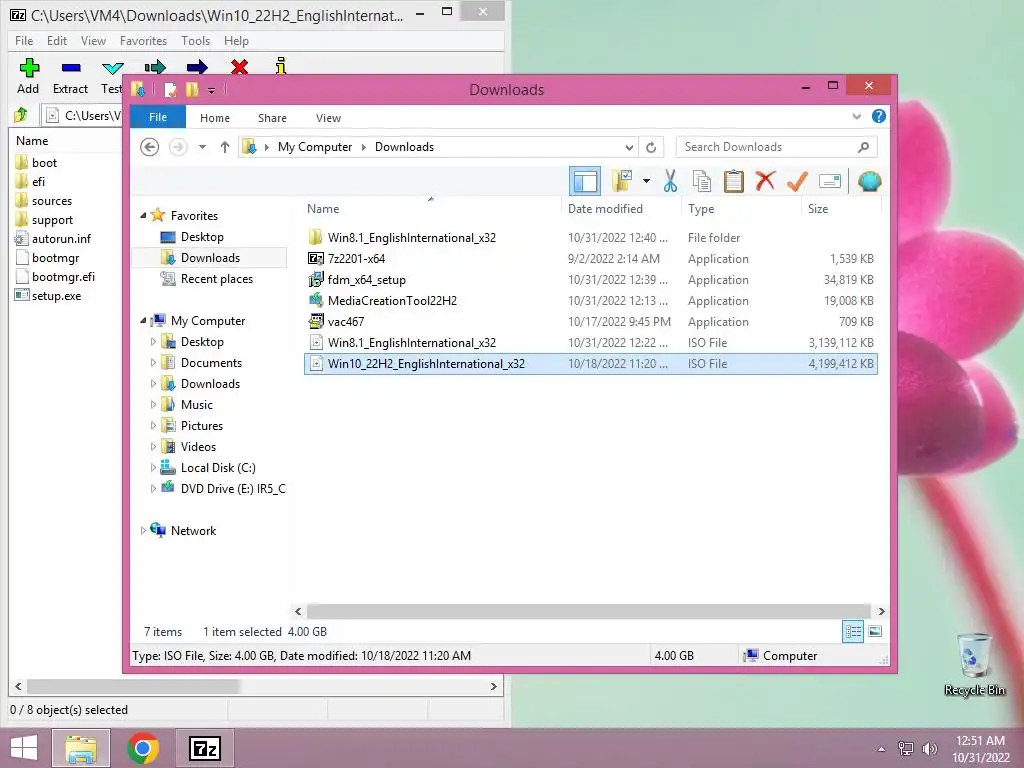This screenshot has height=768, width=1024.
Task: Expand the Network tree node
Action: point(143,531)
